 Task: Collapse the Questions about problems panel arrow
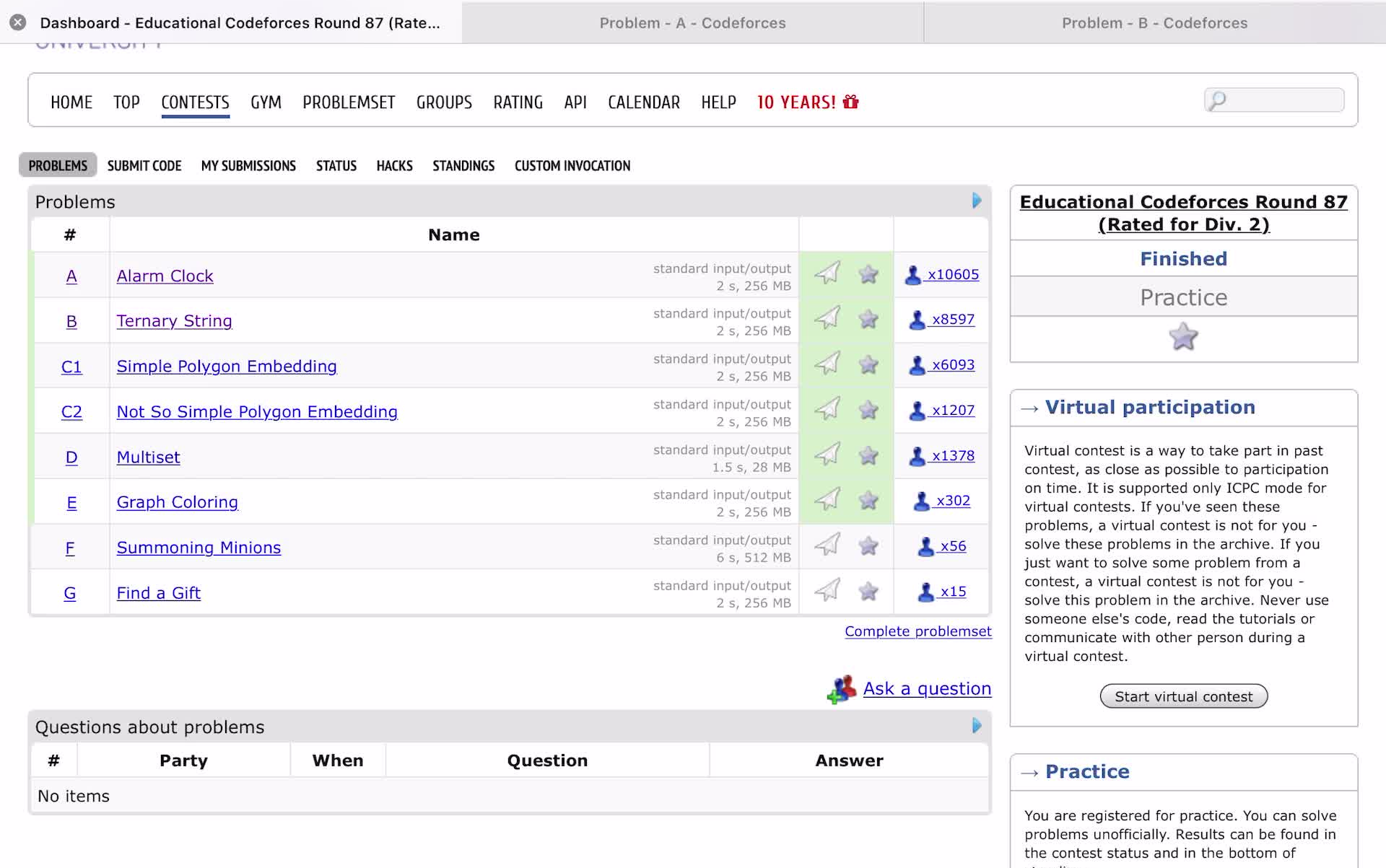click(x=976, y=726)
